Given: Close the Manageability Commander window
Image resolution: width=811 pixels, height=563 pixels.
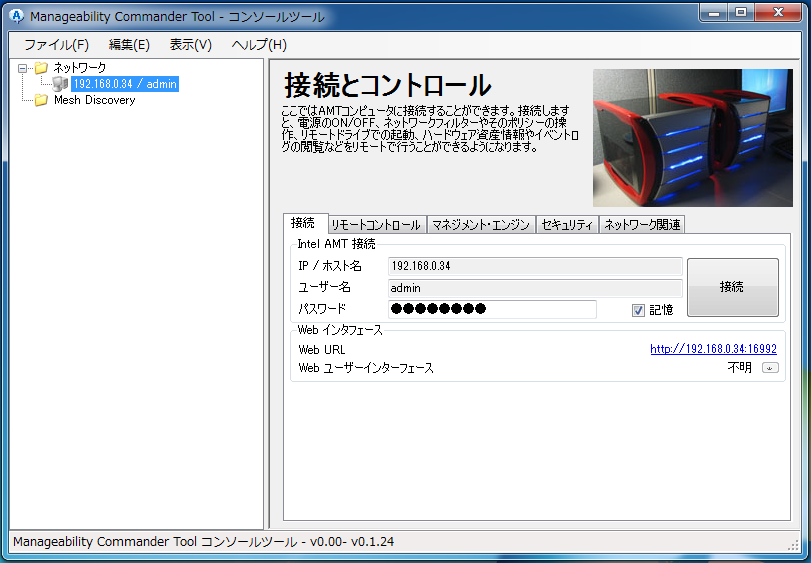Looking at the screenshot, I should click(778, 12).
